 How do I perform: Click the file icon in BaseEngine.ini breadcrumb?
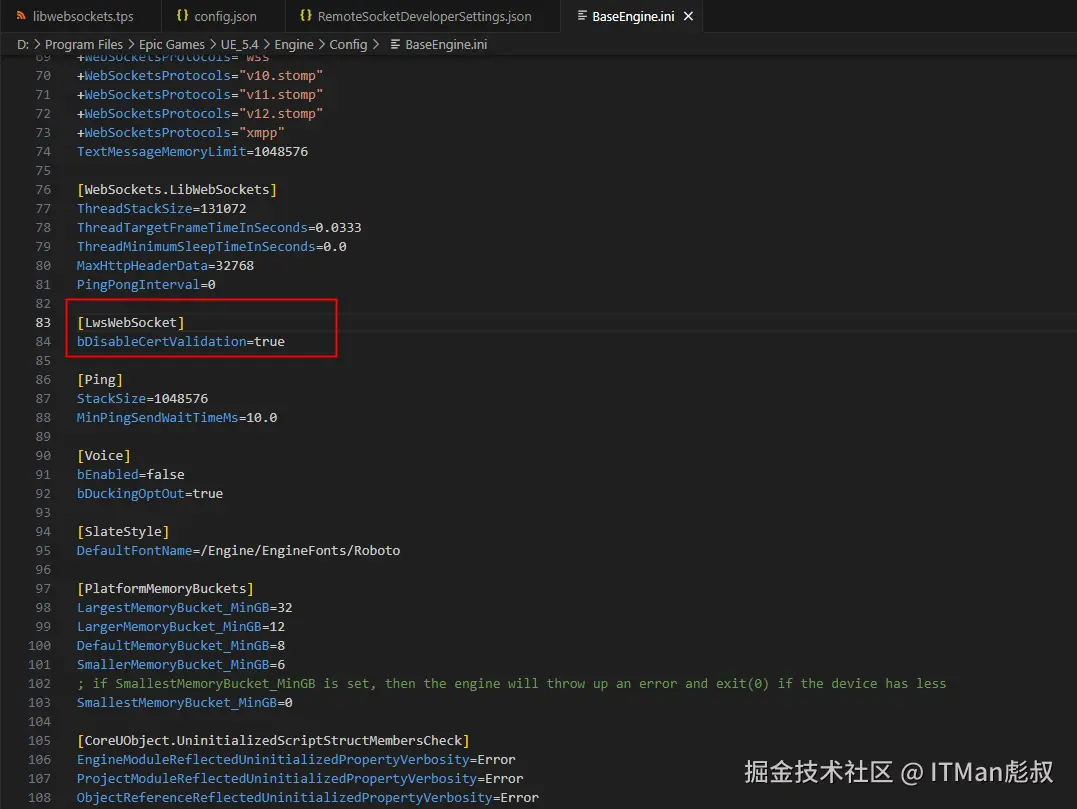coord(395,44)
